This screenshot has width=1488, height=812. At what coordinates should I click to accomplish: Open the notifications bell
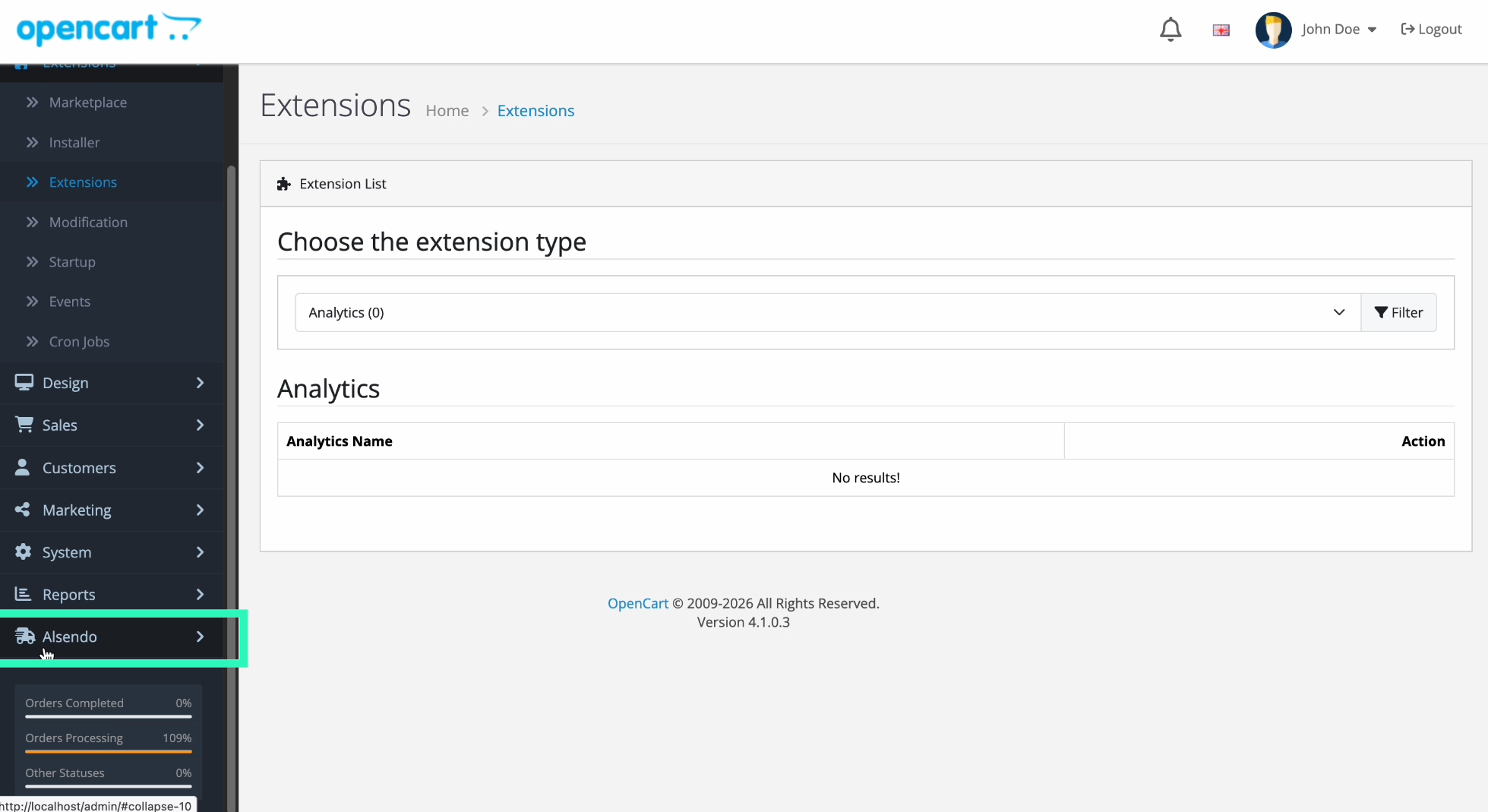coord(1170,30)
